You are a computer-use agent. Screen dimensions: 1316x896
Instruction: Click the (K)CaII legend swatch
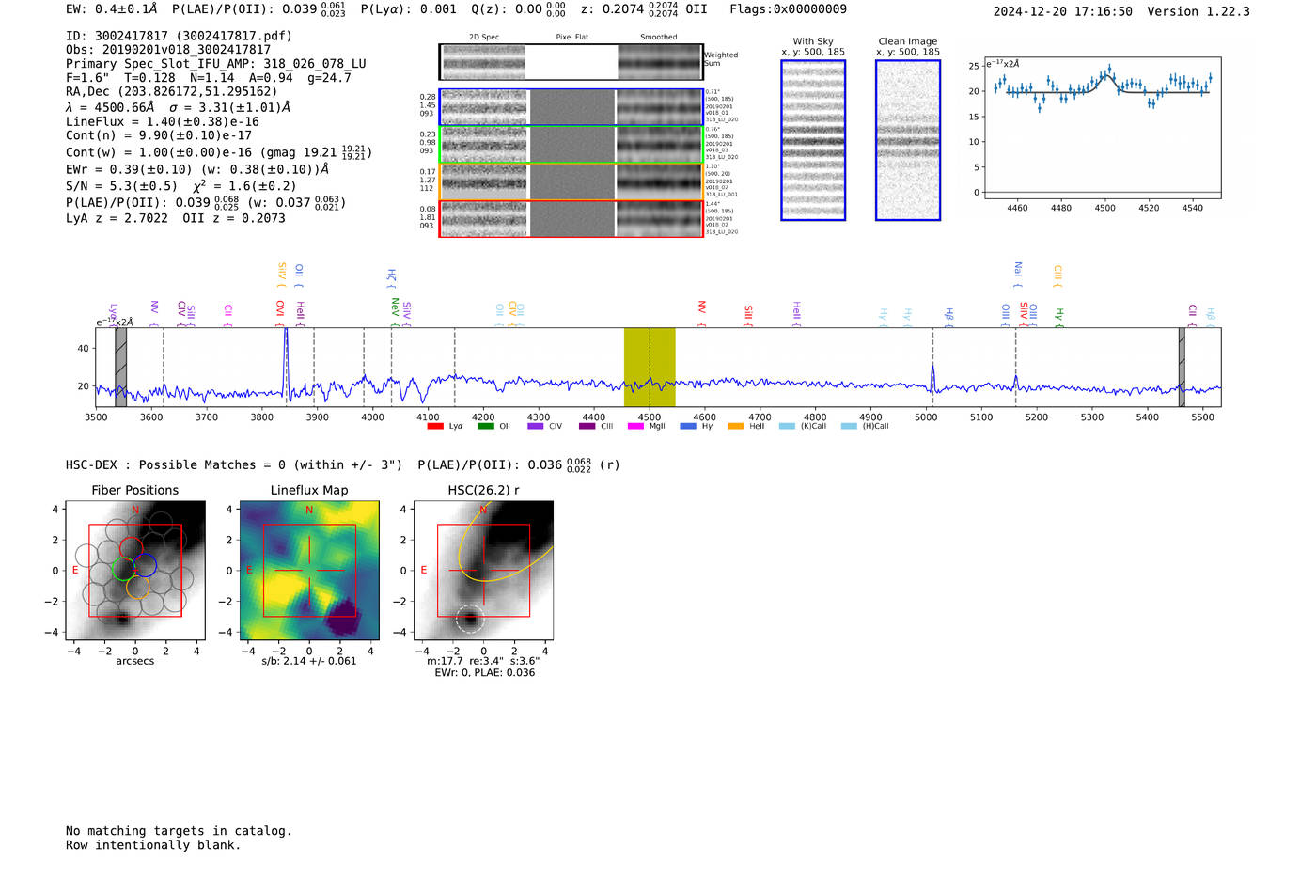coord(787,426)
